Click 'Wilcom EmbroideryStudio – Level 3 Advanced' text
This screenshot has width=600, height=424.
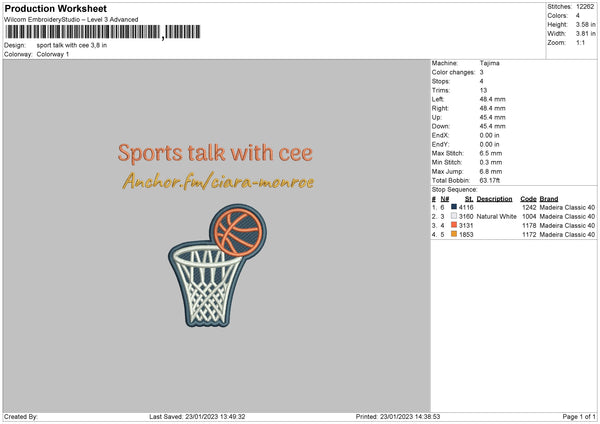(71, 20)
